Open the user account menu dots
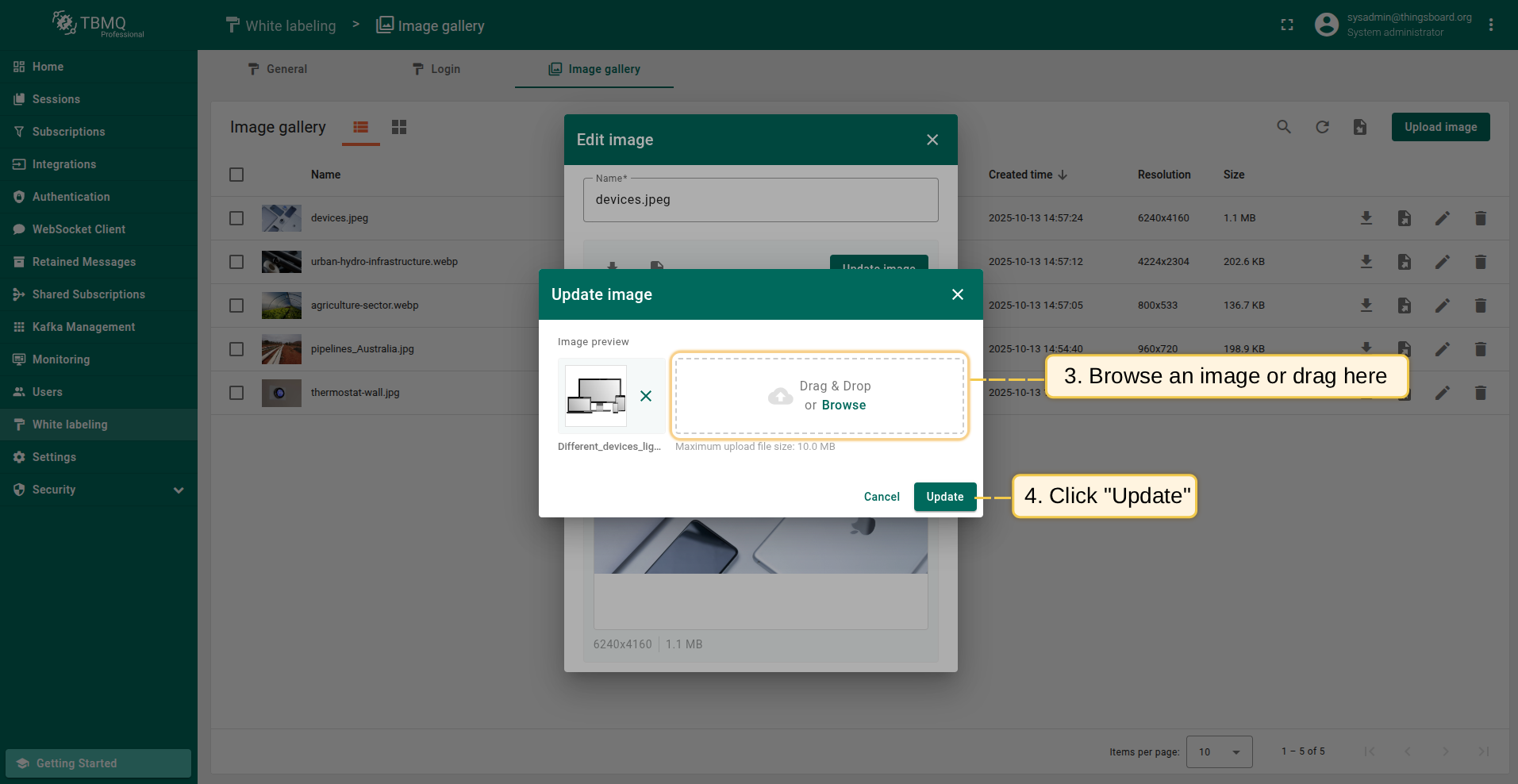This screenshot has width=1518, height=784. (1491, 25)
